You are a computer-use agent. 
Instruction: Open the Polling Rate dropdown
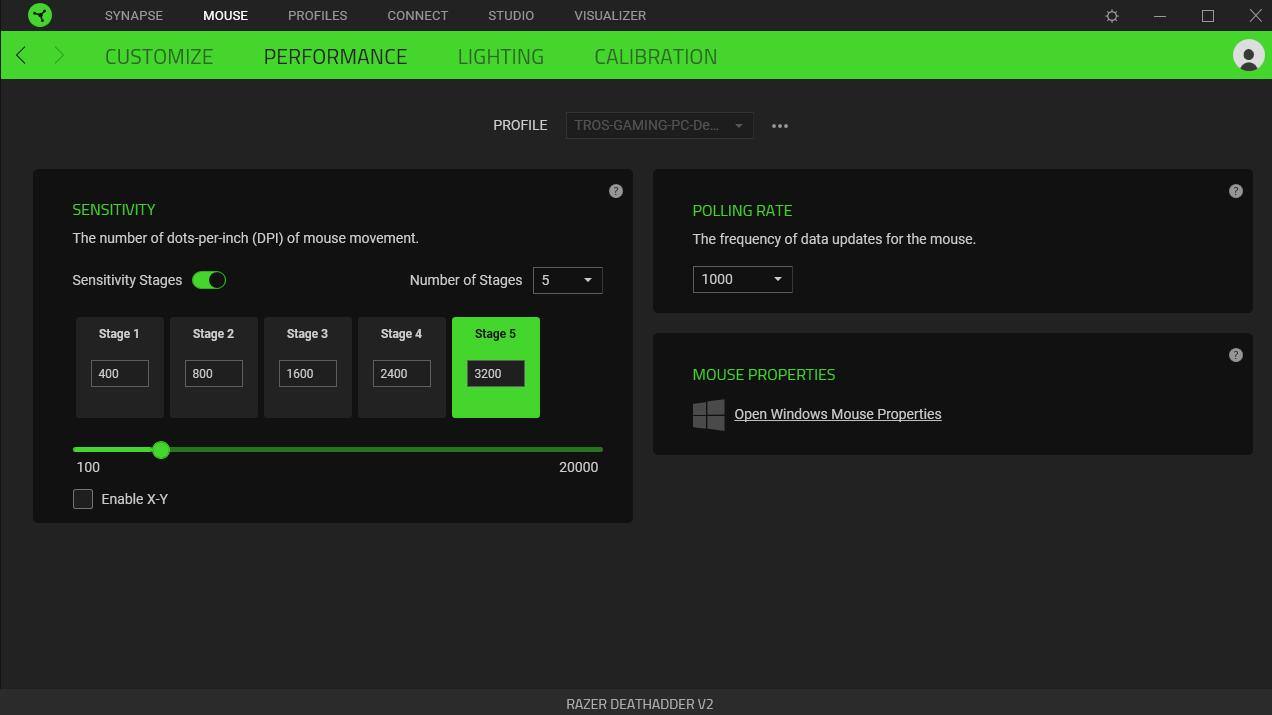point(742,279)
